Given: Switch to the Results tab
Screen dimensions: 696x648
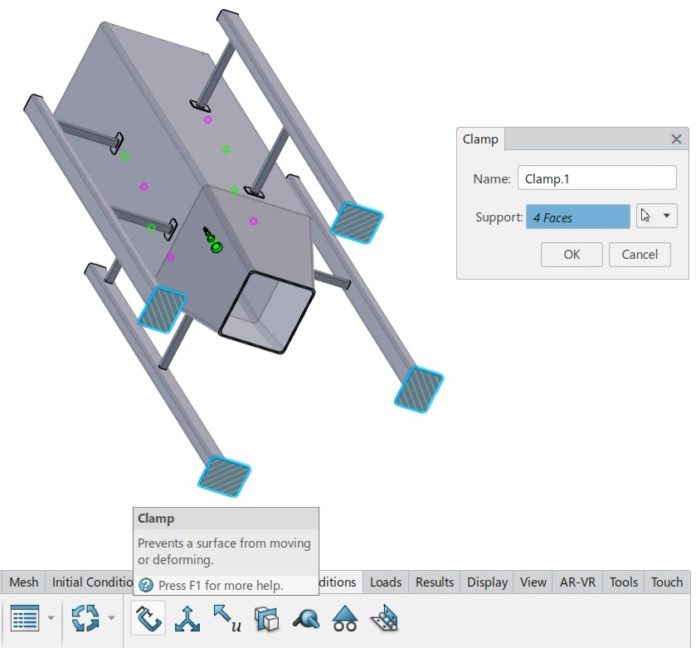Looking at the screenshot, I should (435, 582).
